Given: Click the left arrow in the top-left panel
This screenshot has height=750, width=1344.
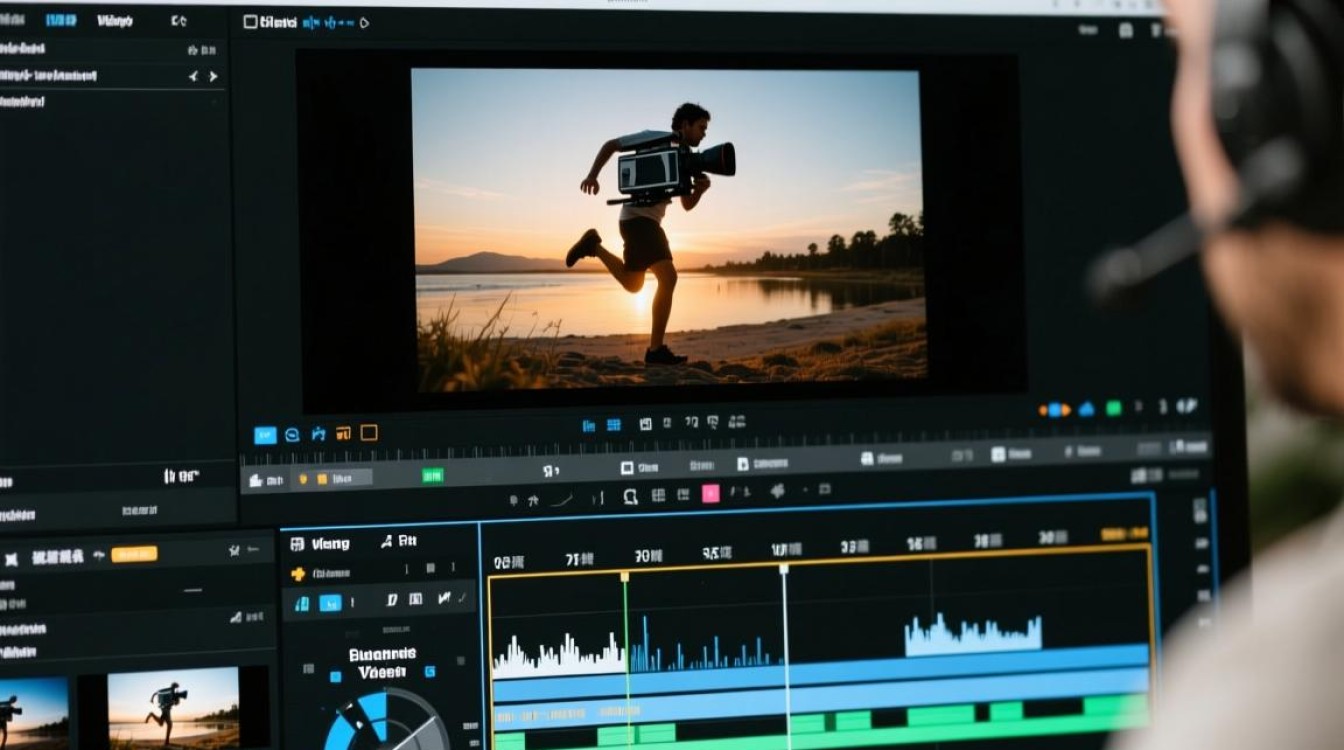Looking at the screenshot, I should [x=193, y=76].
